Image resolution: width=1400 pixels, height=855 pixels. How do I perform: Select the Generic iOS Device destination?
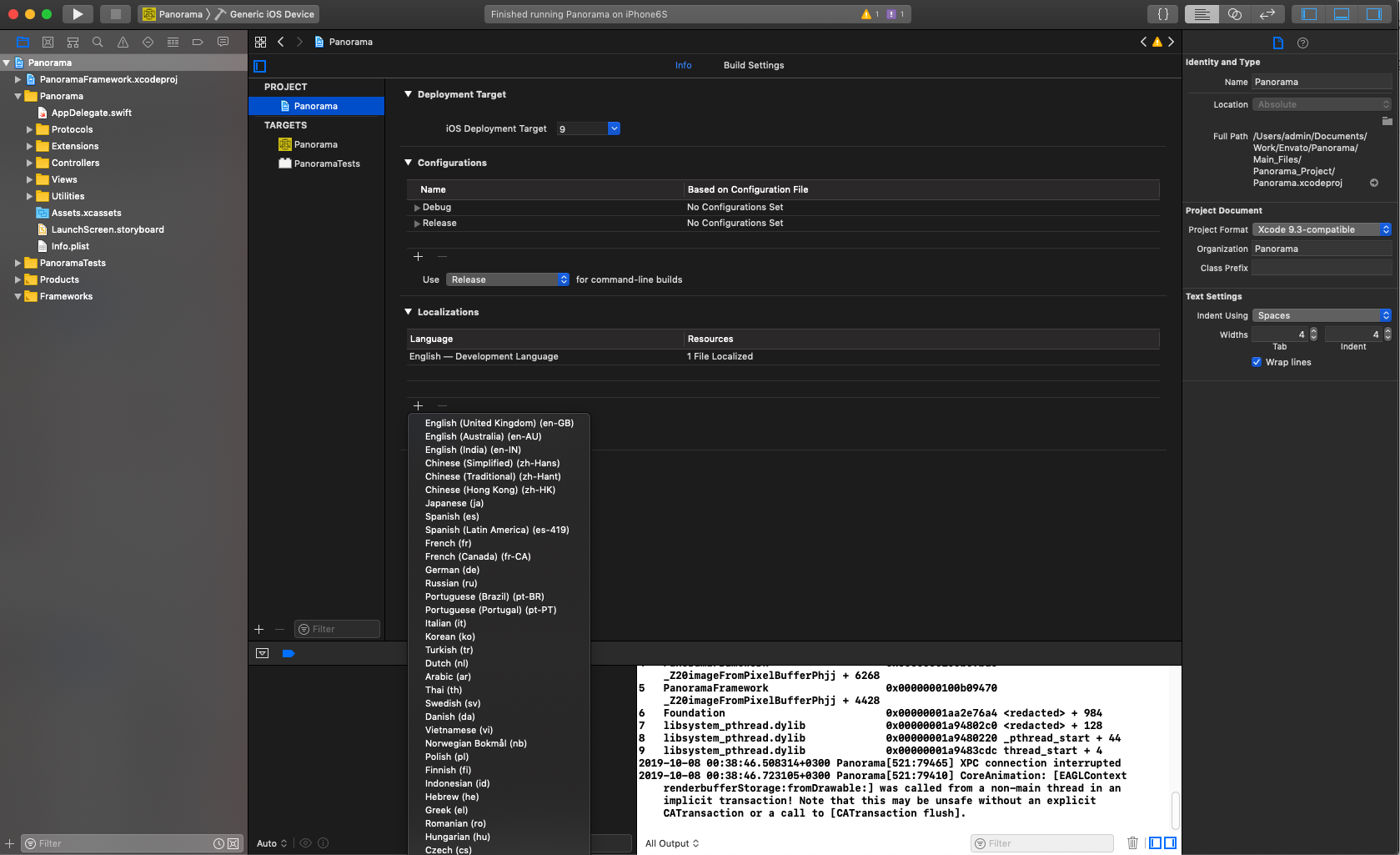pos(265,14)
